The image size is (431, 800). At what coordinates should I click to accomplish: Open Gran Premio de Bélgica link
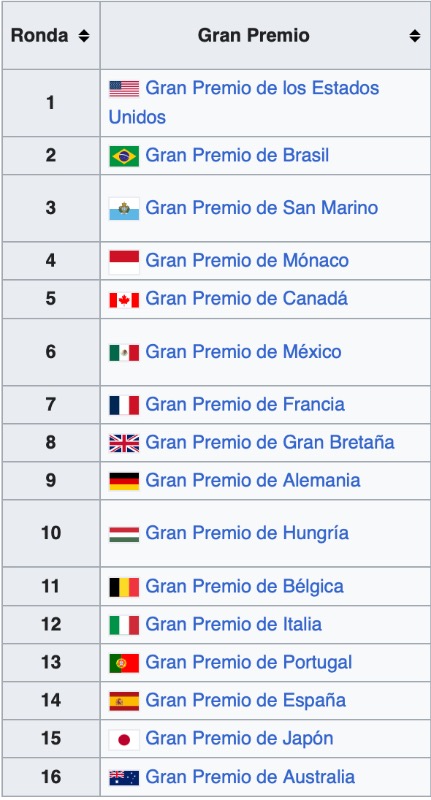click(x=244, y=586)
